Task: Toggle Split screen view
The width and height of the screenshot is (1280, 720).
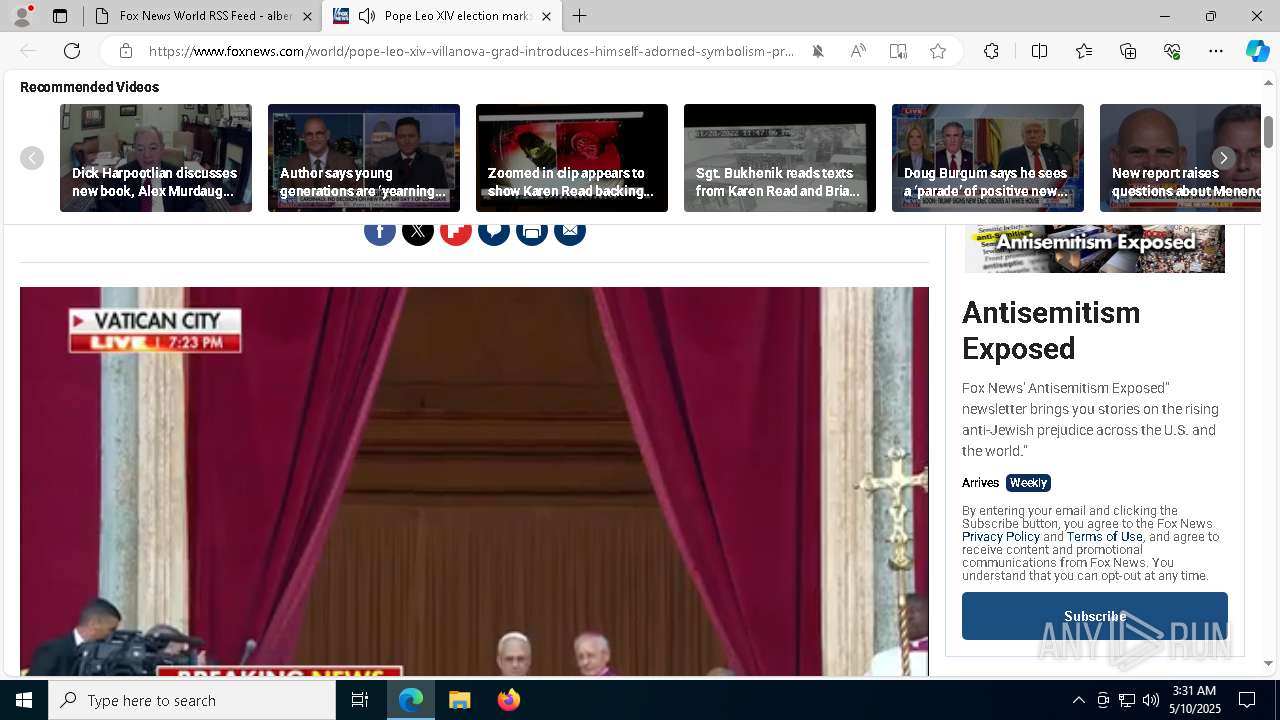Action: pyautogui.click(x=1039, y=51)
